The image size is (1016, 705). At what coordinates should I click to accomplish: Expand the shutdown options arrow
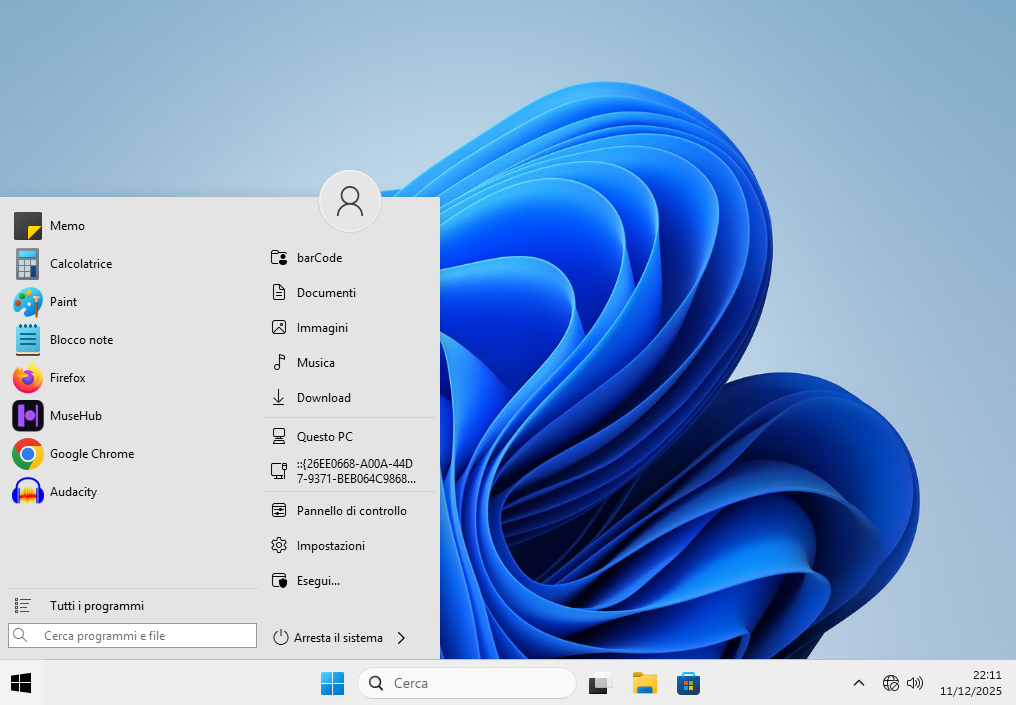pos(401,638)
